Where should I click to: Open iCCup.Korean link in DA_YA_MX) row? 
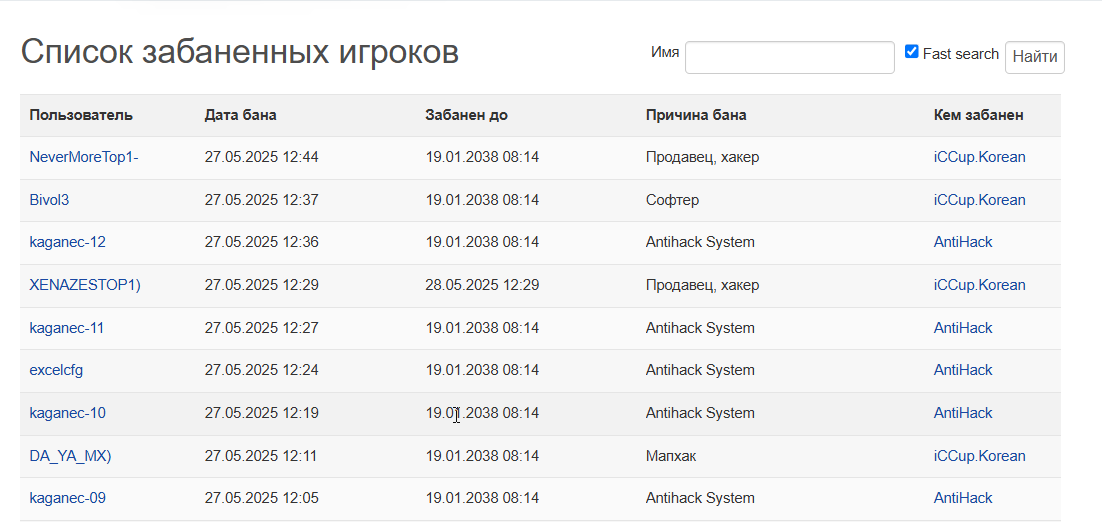[979, 455]
